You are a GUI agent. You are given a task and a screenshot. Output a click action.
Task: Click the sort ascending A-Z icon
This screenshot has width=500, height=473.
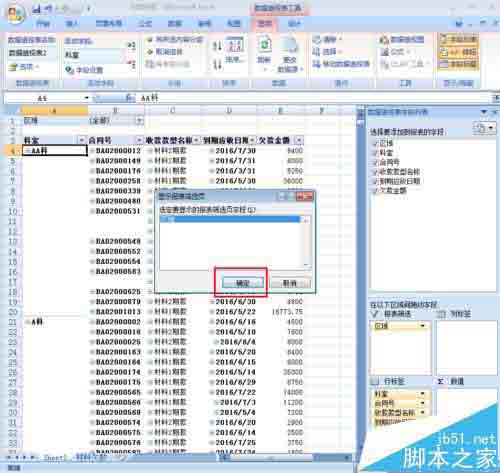click(x=217, y=46)
